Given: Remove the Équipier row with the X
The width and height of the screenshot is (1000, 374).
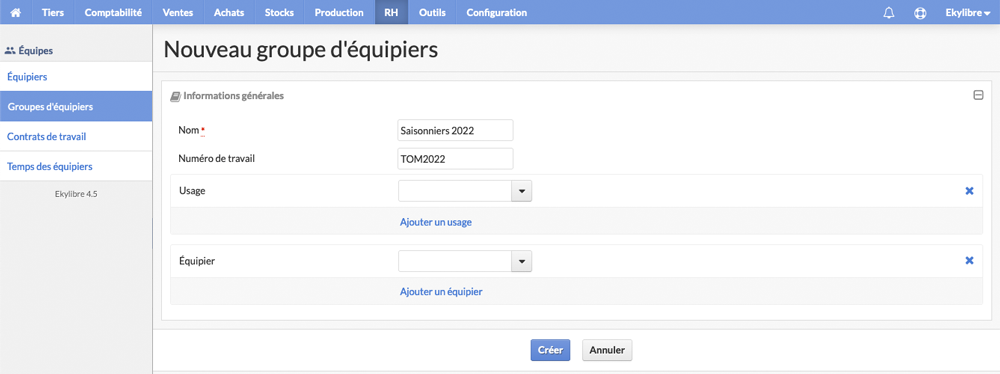Looking at the screenshot, I should [969, 260].
